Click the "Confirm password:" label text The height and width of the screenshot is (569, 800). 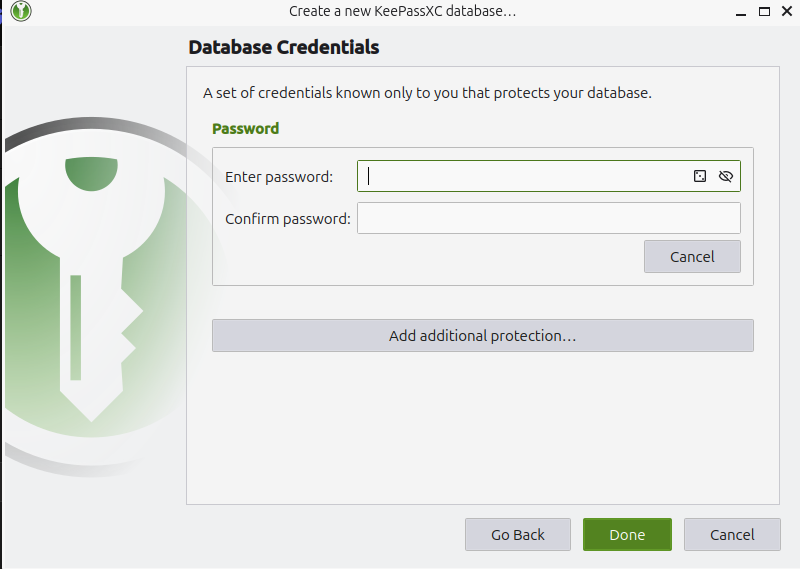point(287,219)
